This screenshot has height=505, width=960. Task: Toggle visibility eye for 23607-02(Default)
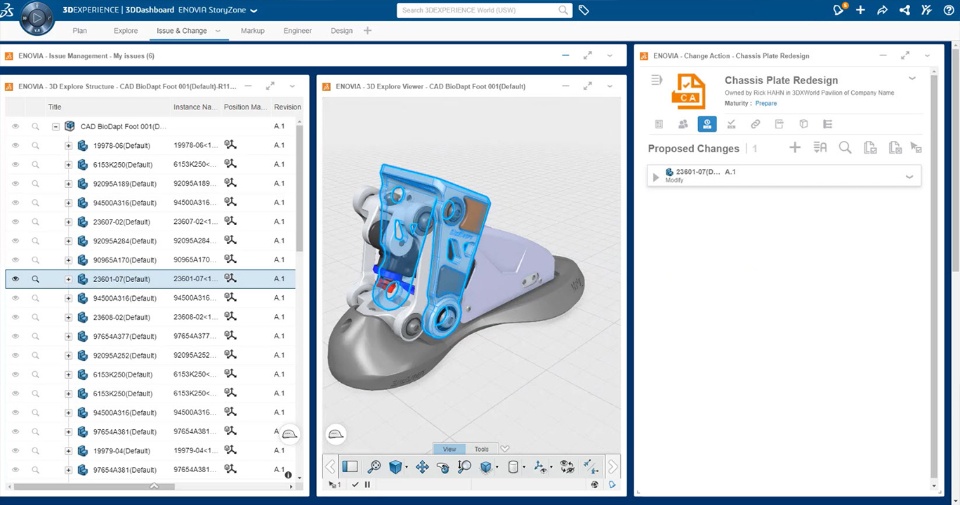tap(15, 222)
